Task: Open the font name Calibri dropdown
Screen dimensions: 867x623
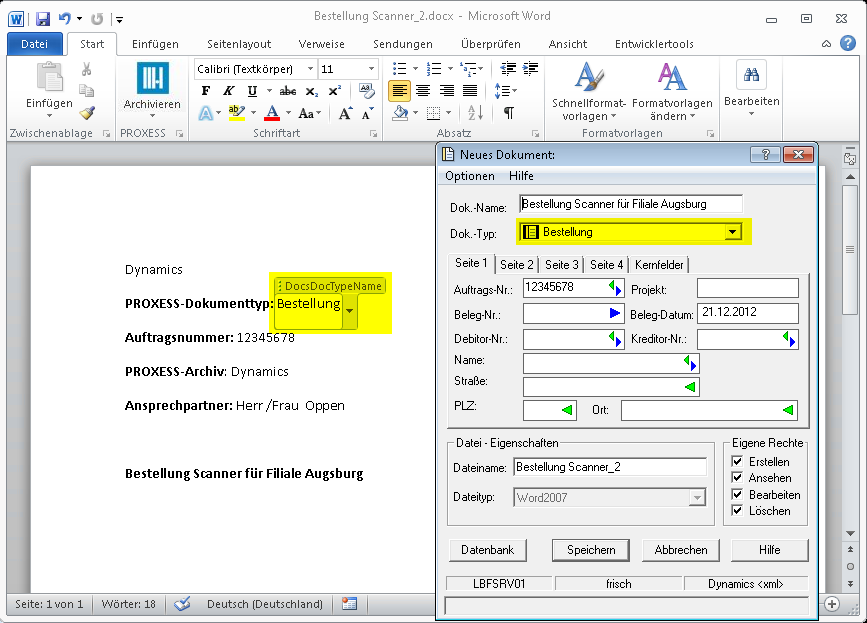Action: (310, 69)
